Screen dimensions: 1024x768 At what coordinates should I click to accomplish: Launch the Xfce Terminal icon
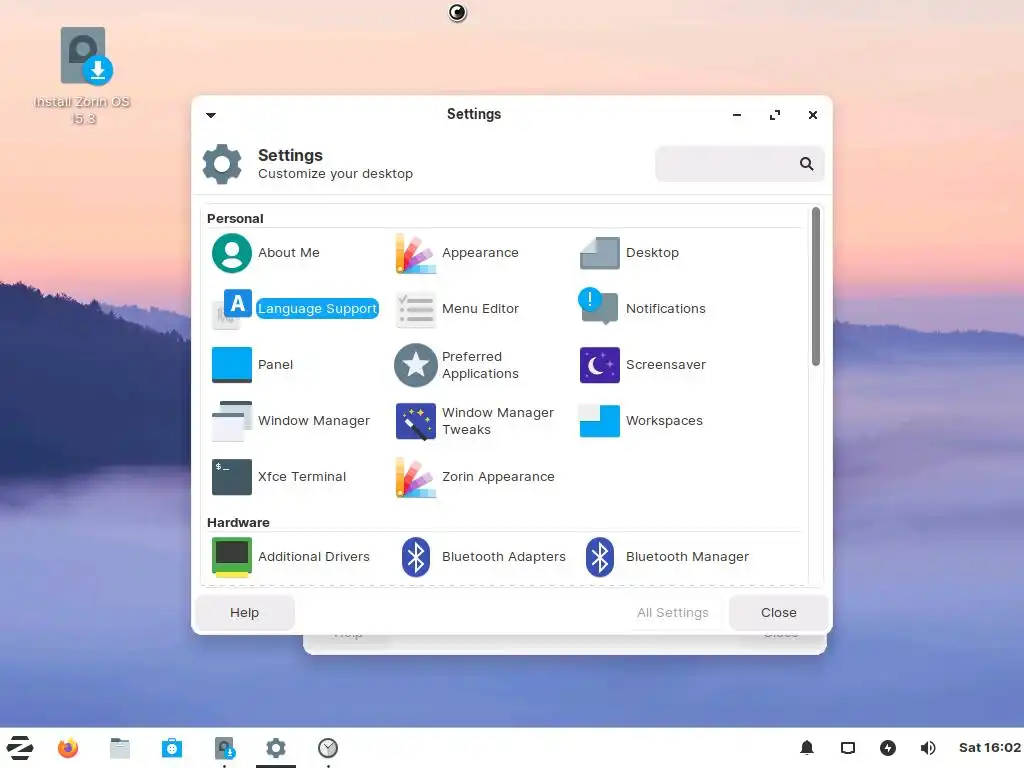tap(231, 477)
